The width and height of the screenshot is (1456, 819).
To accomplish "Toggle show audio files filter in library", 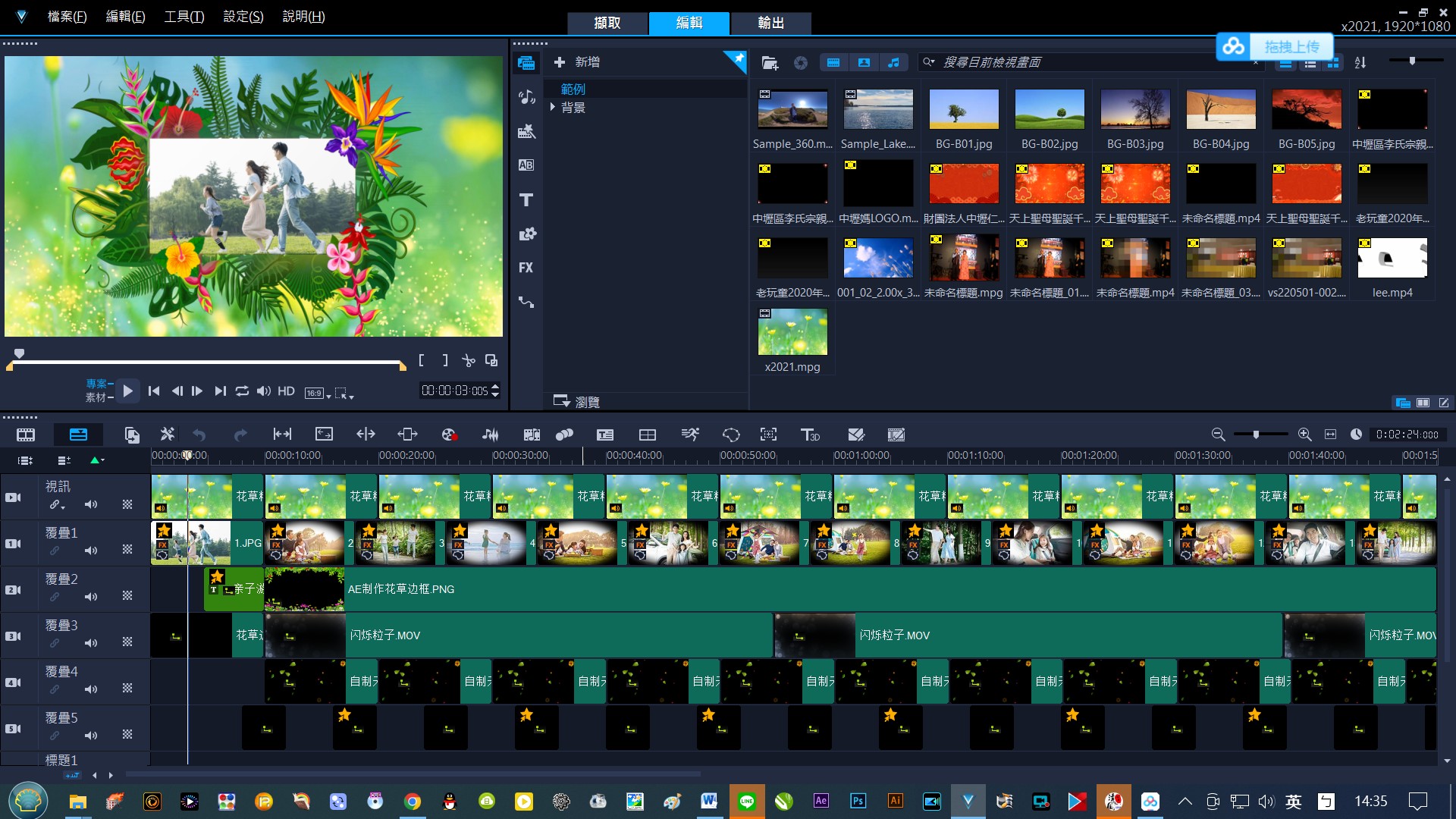I will (894, 63).
